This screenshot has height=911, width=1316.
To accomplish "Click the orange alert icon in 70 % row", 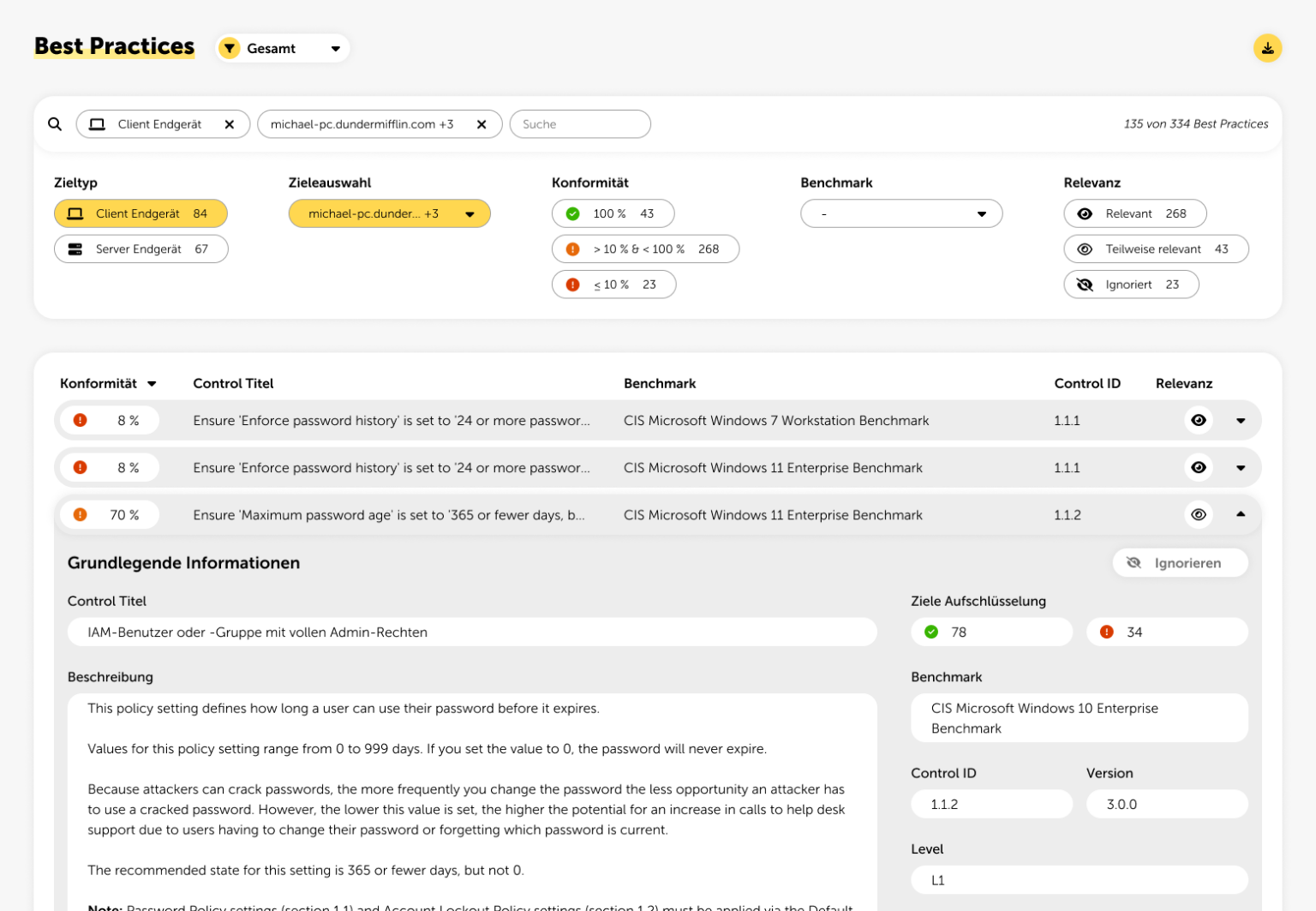I will coord(80,514).
